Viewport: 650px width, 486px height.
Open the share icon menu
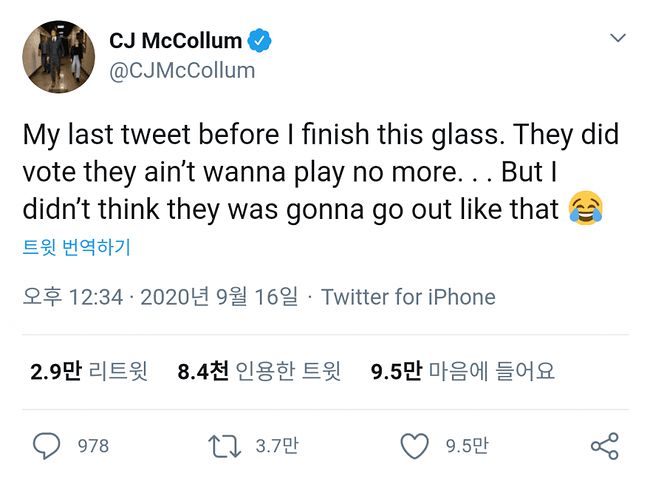604,445
